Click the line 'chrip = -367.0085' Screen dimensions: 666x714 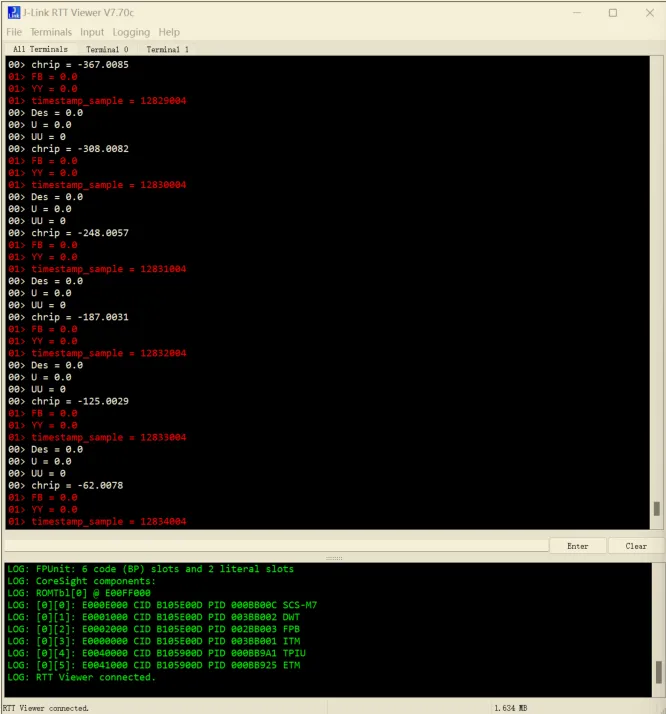(68, 65)
